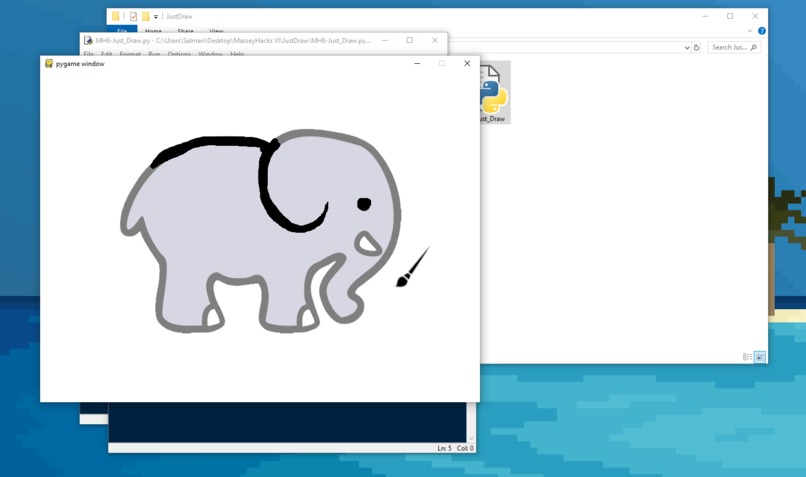Click the elephant's white tusk on canvas
This screenshot has height=477, width=806.
368,244
